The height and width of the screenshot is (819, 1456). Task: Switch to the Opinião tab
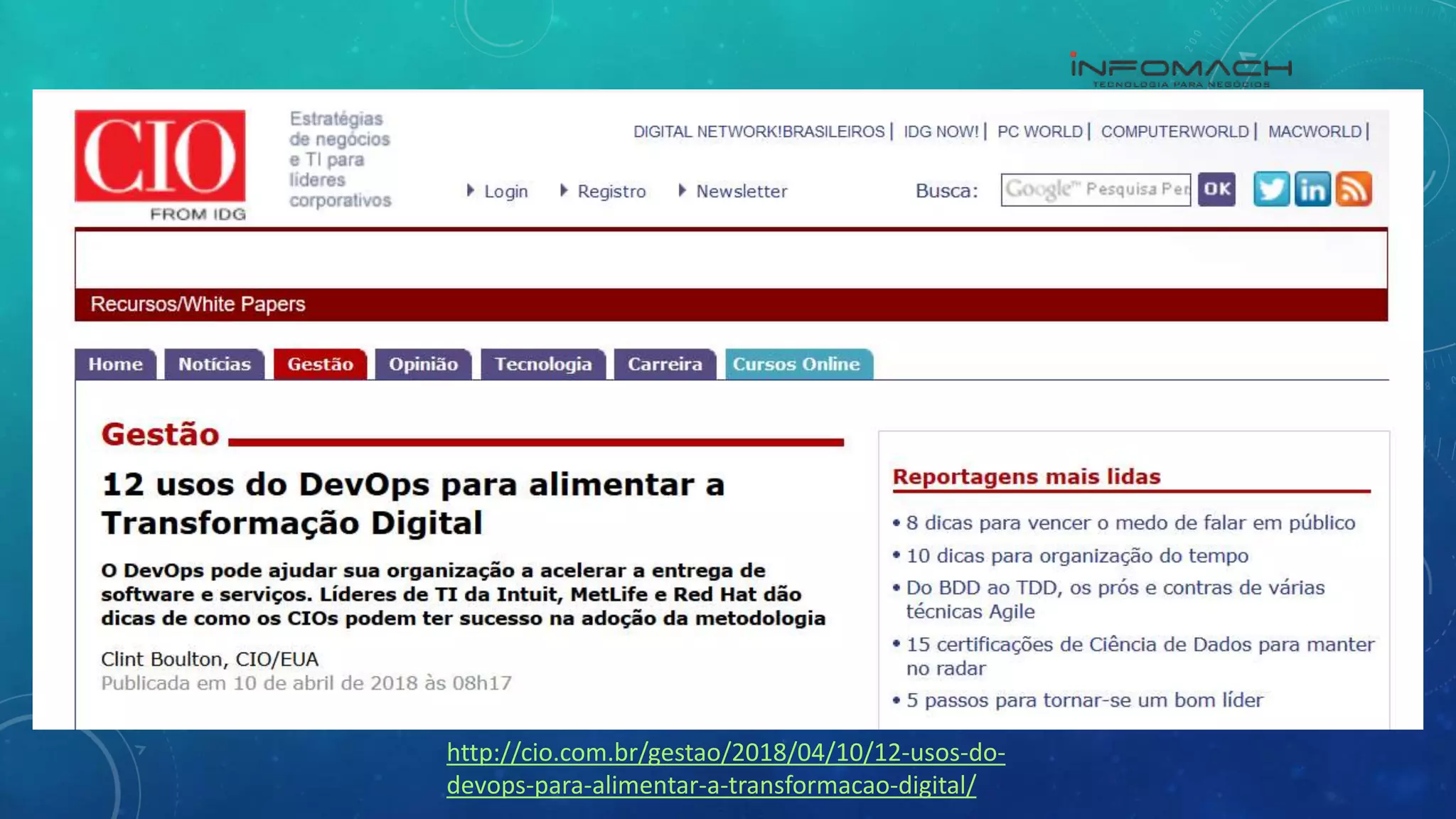pyautogui.click(x=423, y=364)
